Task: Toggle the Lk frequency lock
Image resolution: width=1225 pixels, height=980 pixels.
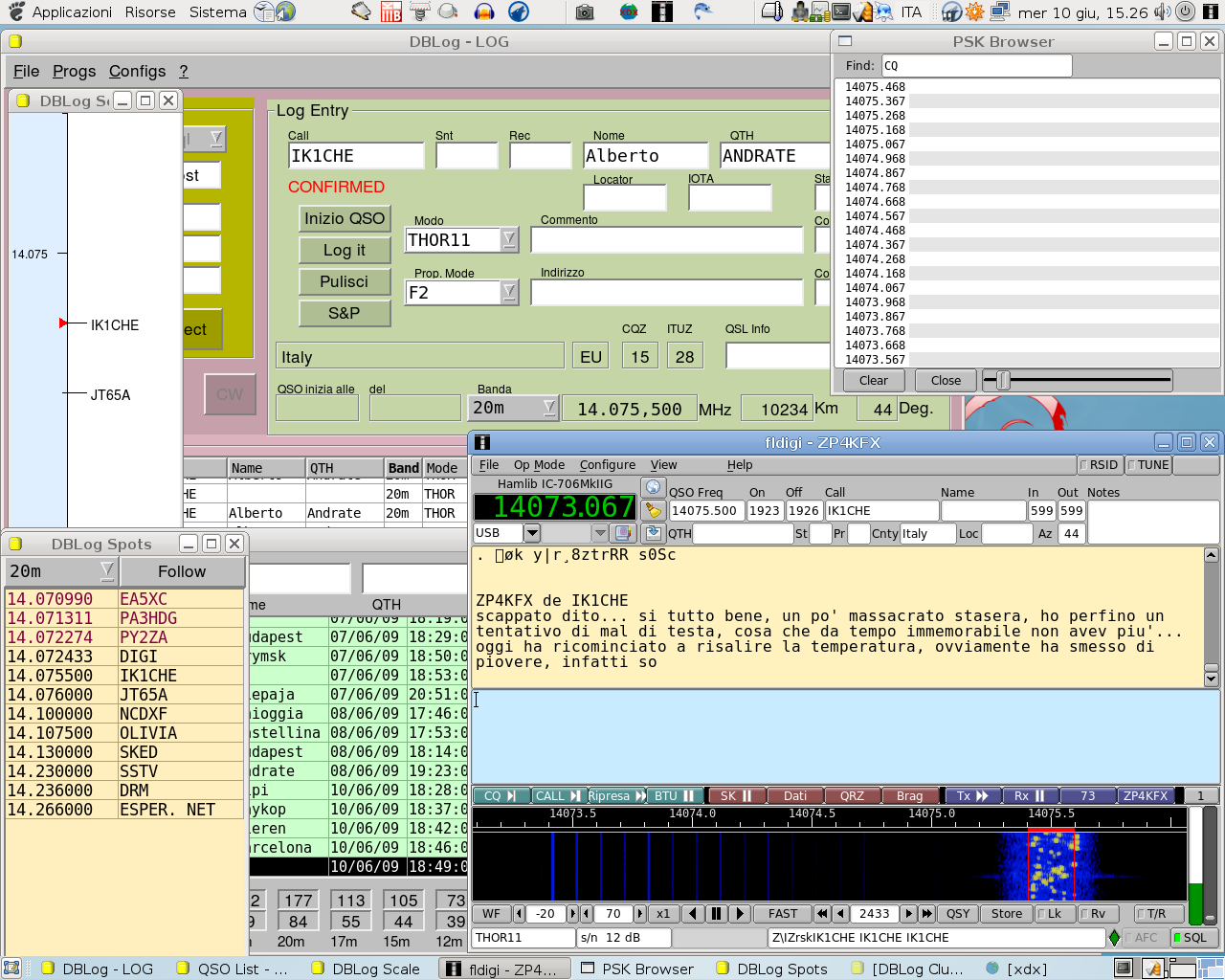Action: click(x=1056, y=914)
